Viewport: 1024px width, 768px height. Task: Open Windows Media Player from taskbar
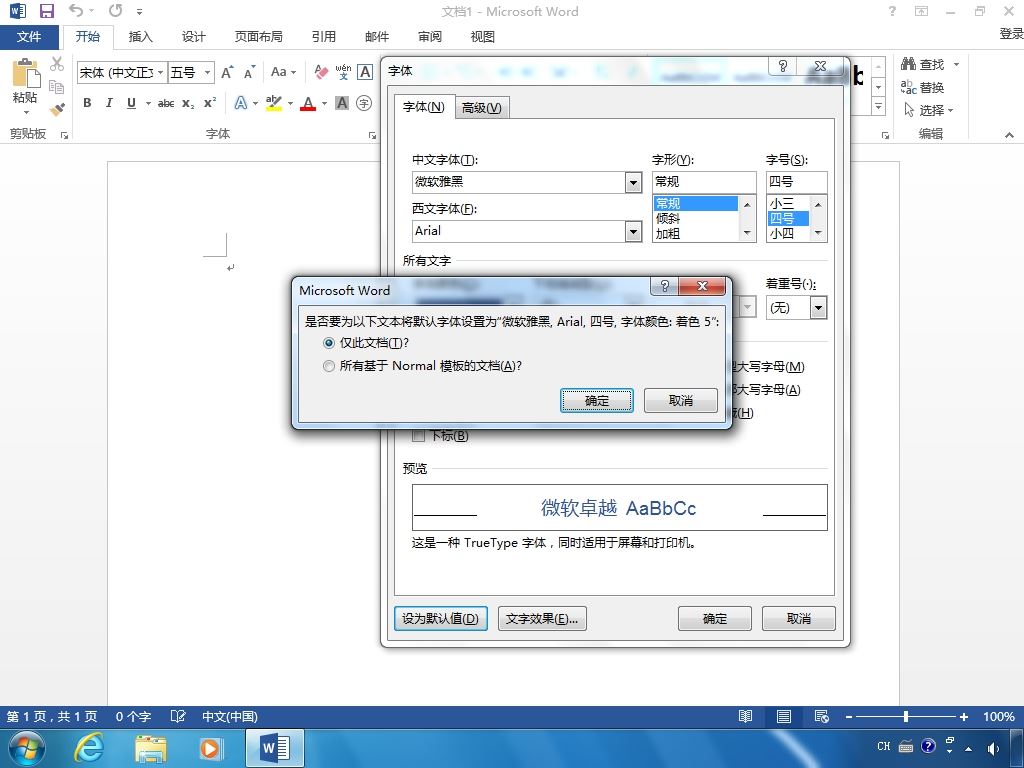pyautogui.click(x=210, y=748)
